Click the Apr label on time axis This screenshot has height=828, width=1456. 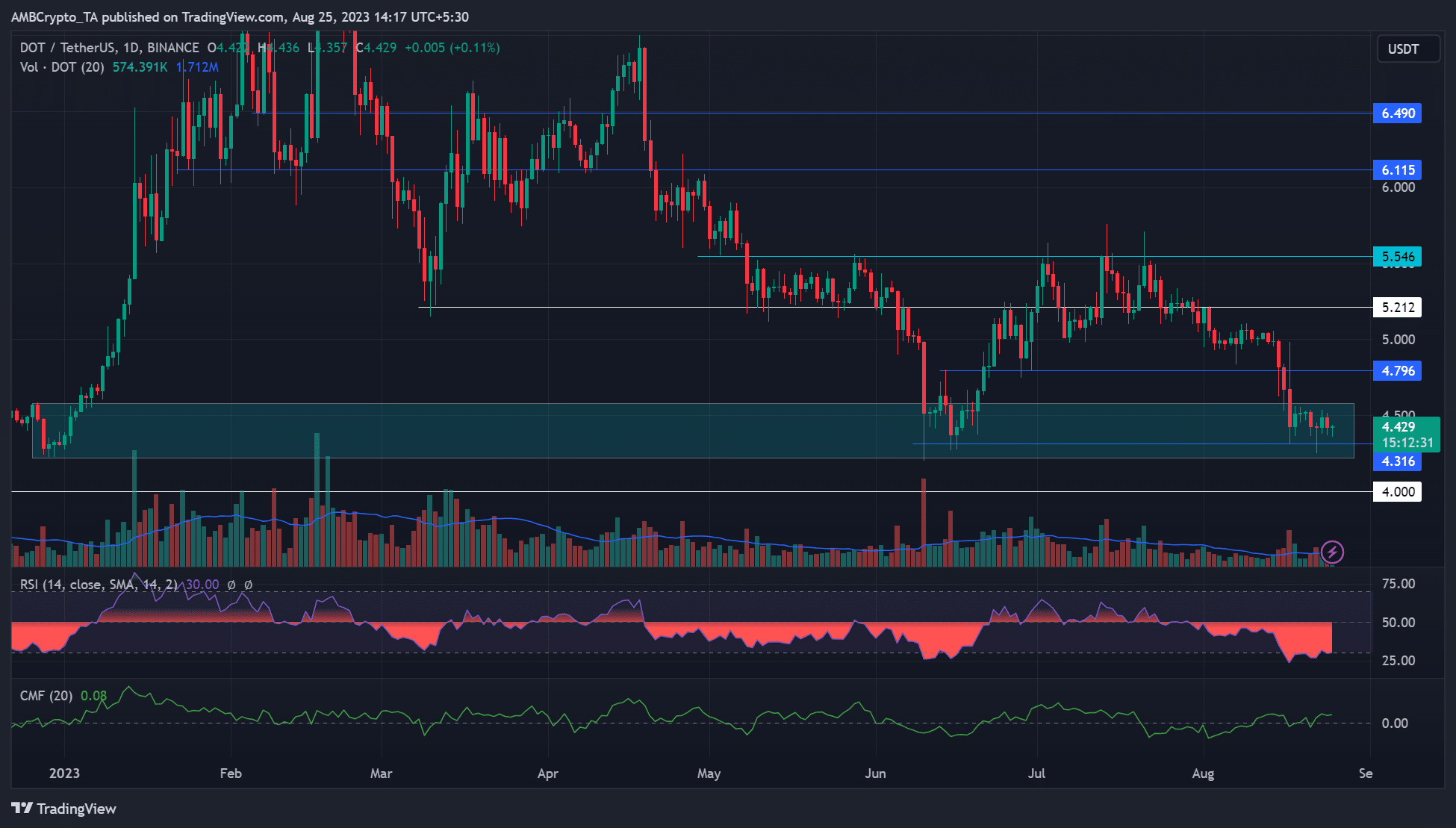tap(548, 773)
